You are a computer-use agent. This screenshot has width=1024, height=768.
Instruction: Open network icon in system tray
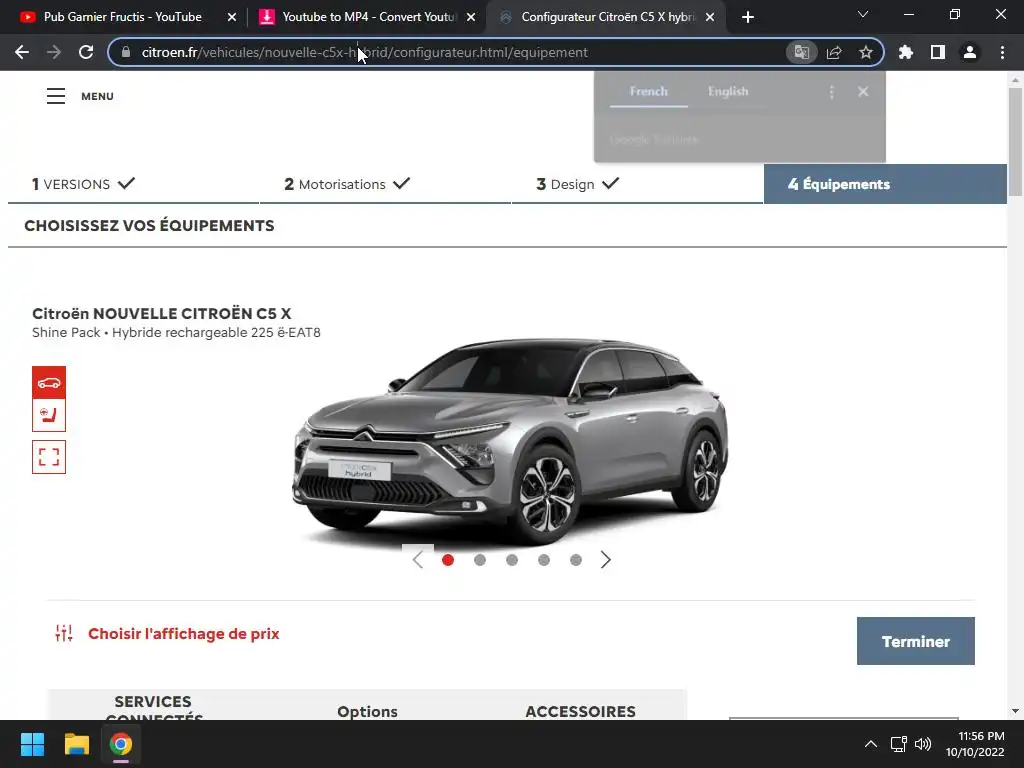pyautogui.click(x=899, y=744)
